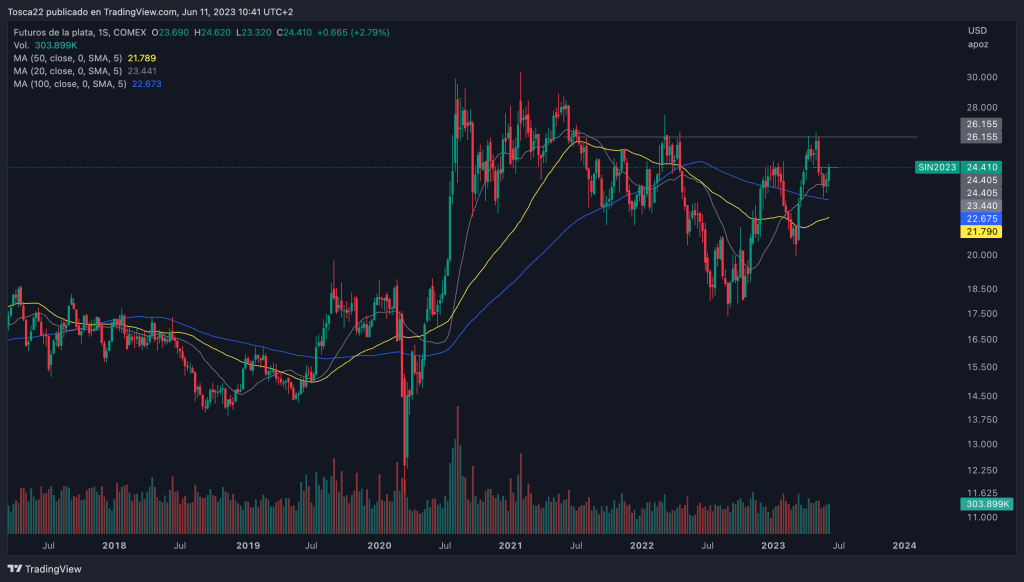Toggle the MA (20, close, 0, SMA, 5) legend
The image size is (1024, 582).
[67, 71]
